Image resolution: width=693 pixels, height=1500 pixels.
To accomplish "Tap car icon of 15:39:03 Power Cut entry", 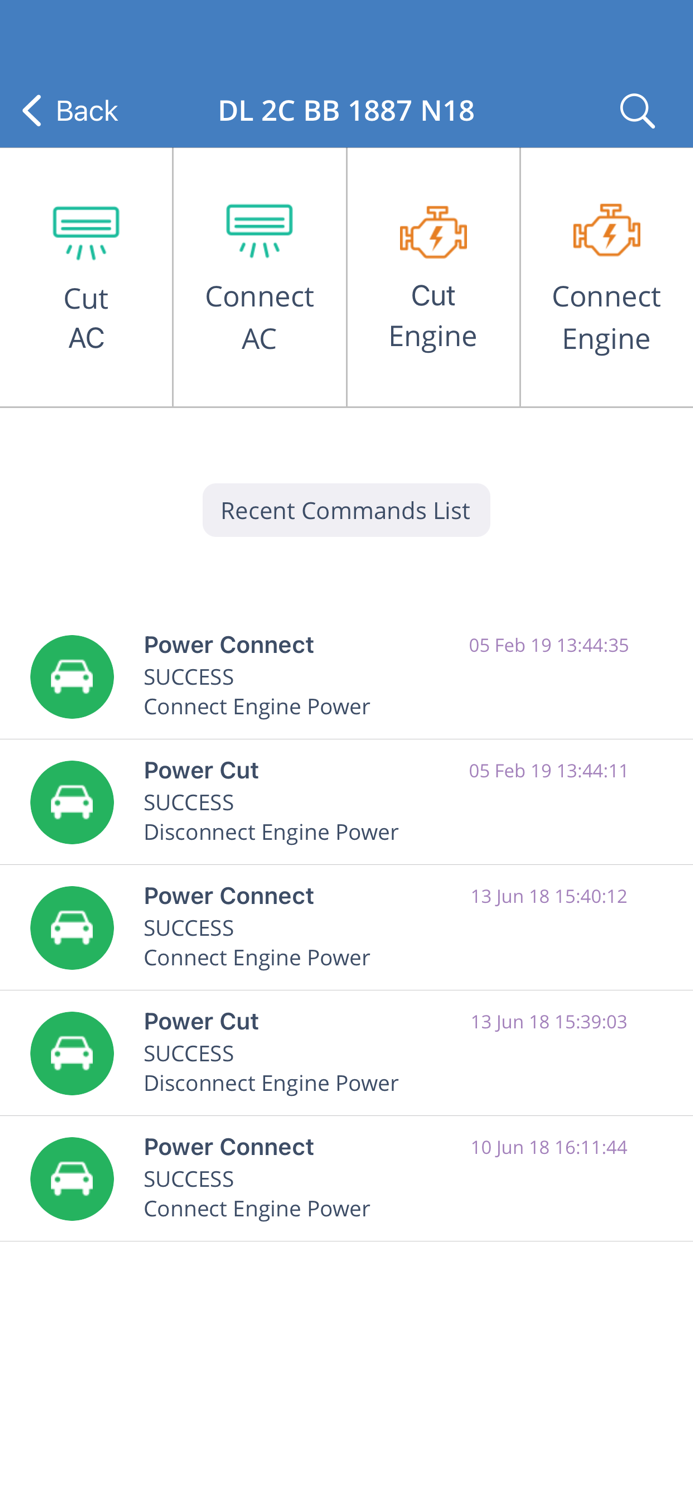I will point(72,1053).
